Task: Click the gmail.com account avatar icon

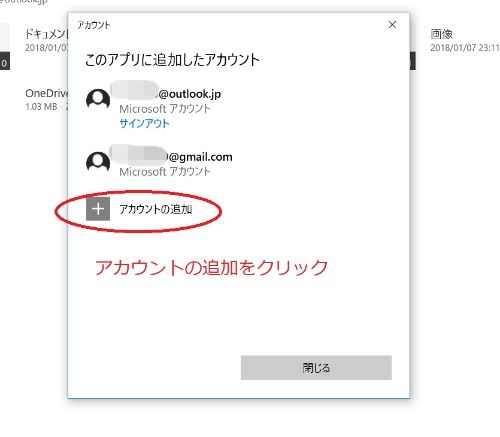Action: click(98, 162)
